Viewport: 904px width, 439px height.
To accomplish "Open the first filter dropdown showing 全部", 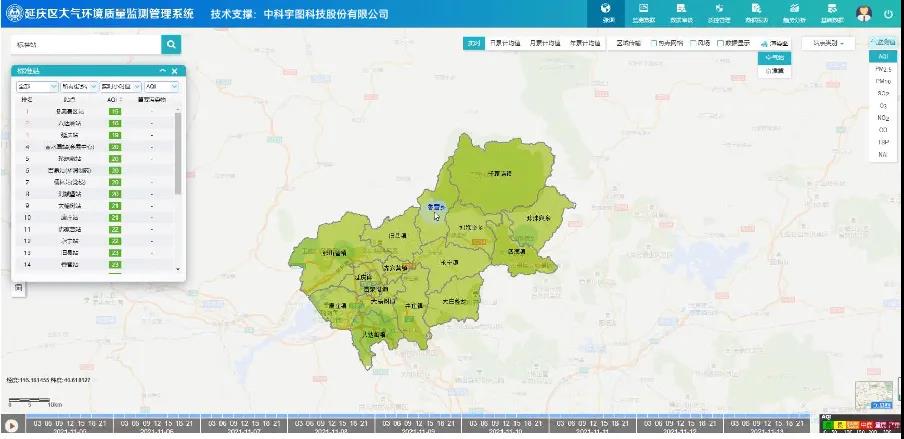I will [37, 86].
